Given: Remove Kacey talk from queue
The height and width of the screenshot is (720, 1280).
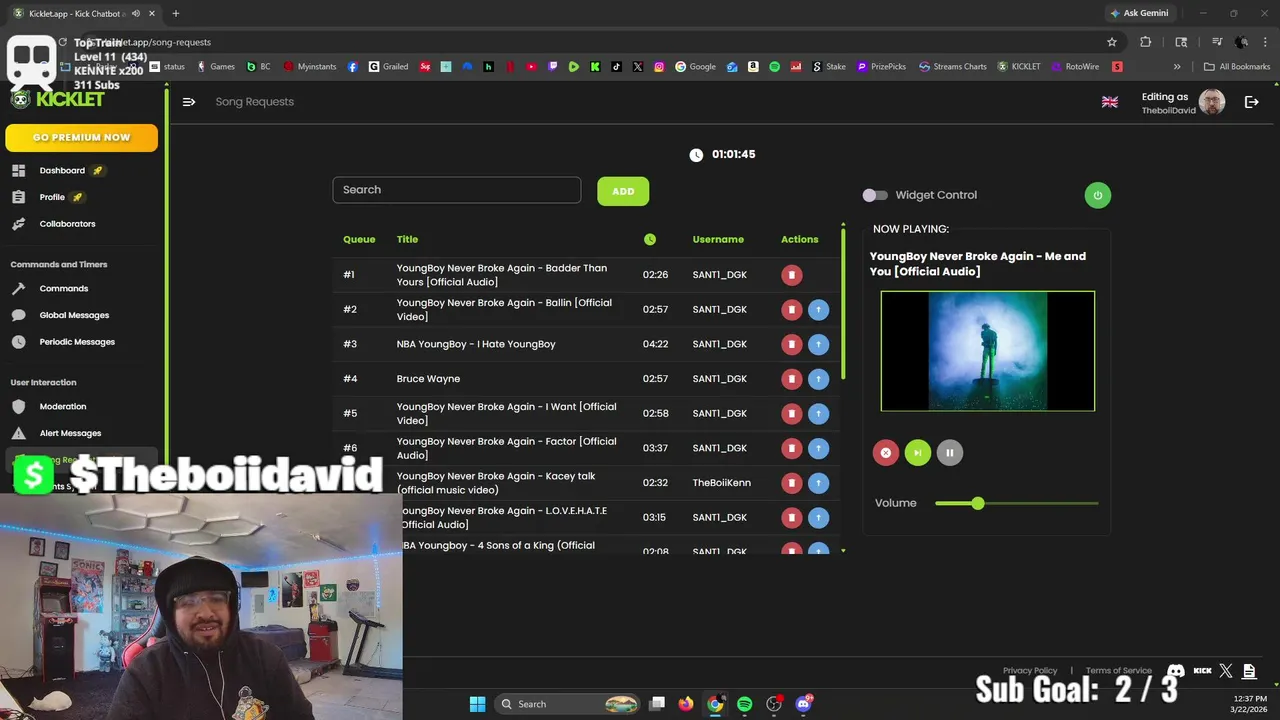Looking at the screenshot, I should [792, 483].
